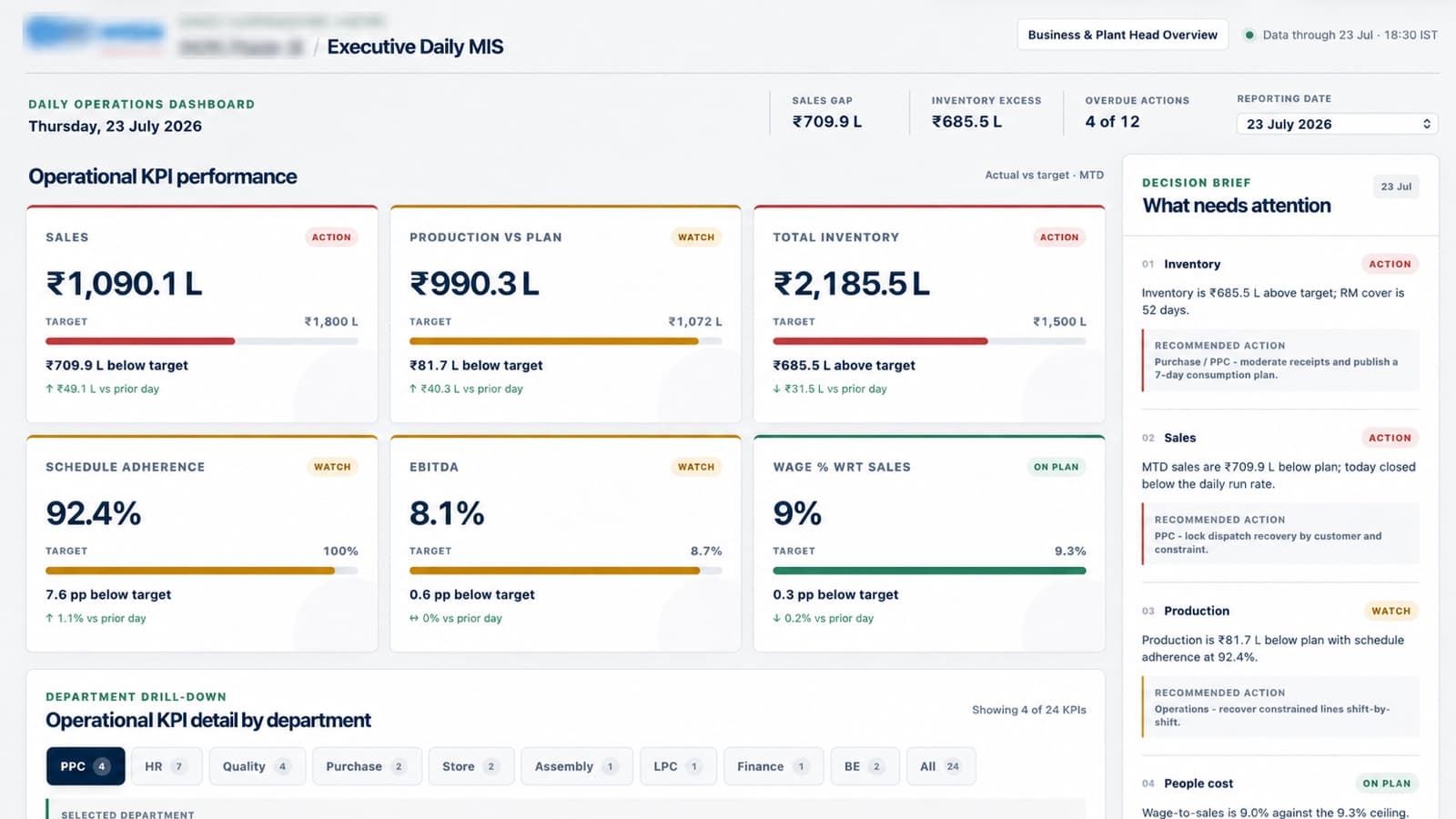Screen dimensions: 1456x819
Task: Open the Assembly department tab
Action: click(x=577, y=766)
